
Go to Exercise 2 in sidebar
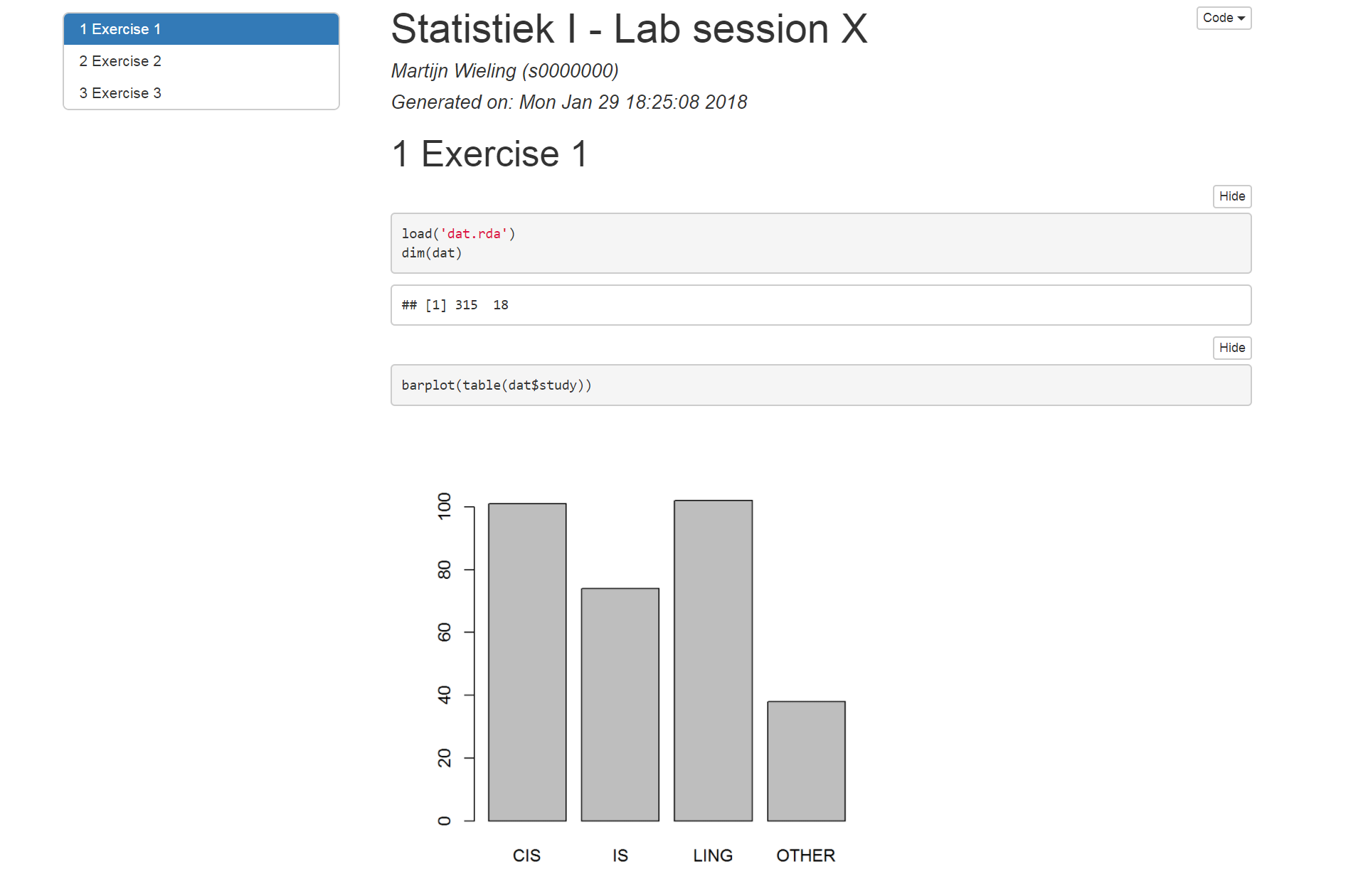(201, 61)
